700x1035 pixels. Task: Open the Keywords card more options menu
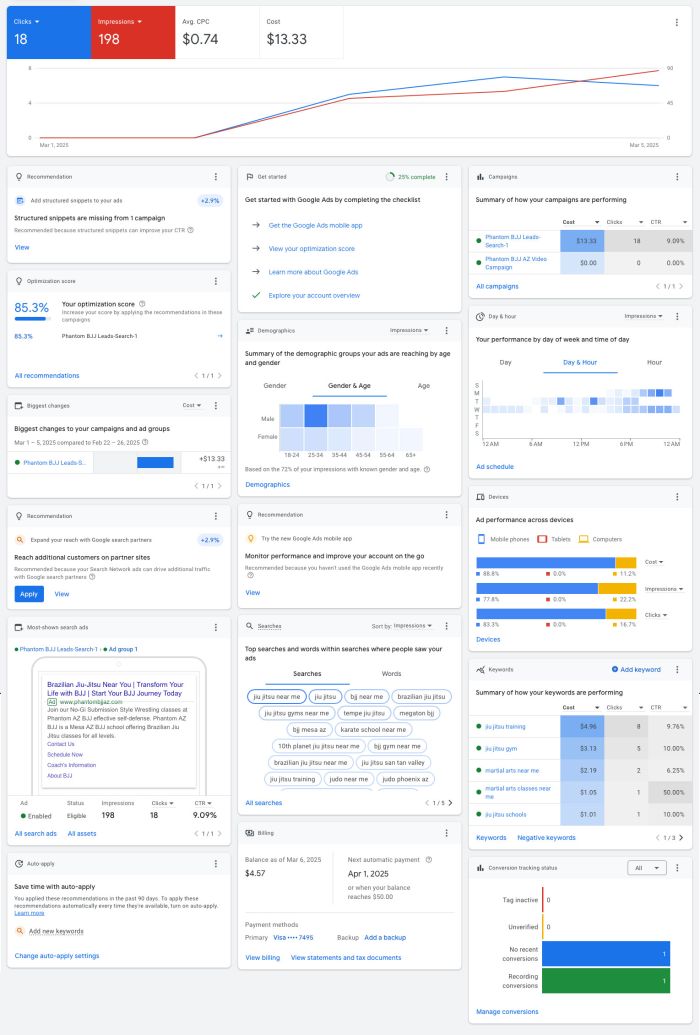click(x=677, y=669)
